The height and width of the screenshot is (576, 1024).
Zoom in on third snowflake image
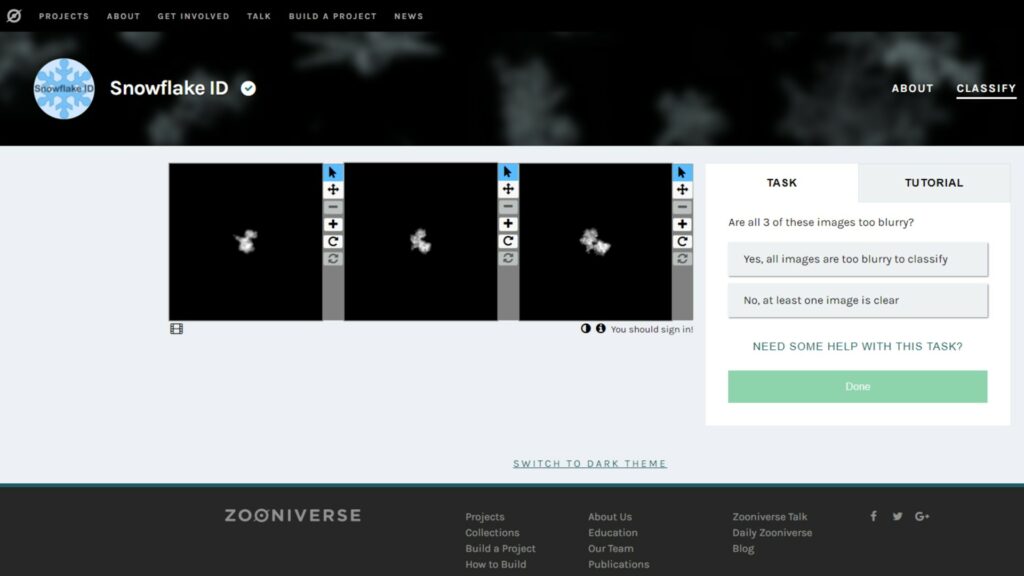pyautogui.click(x=682, y=224)
